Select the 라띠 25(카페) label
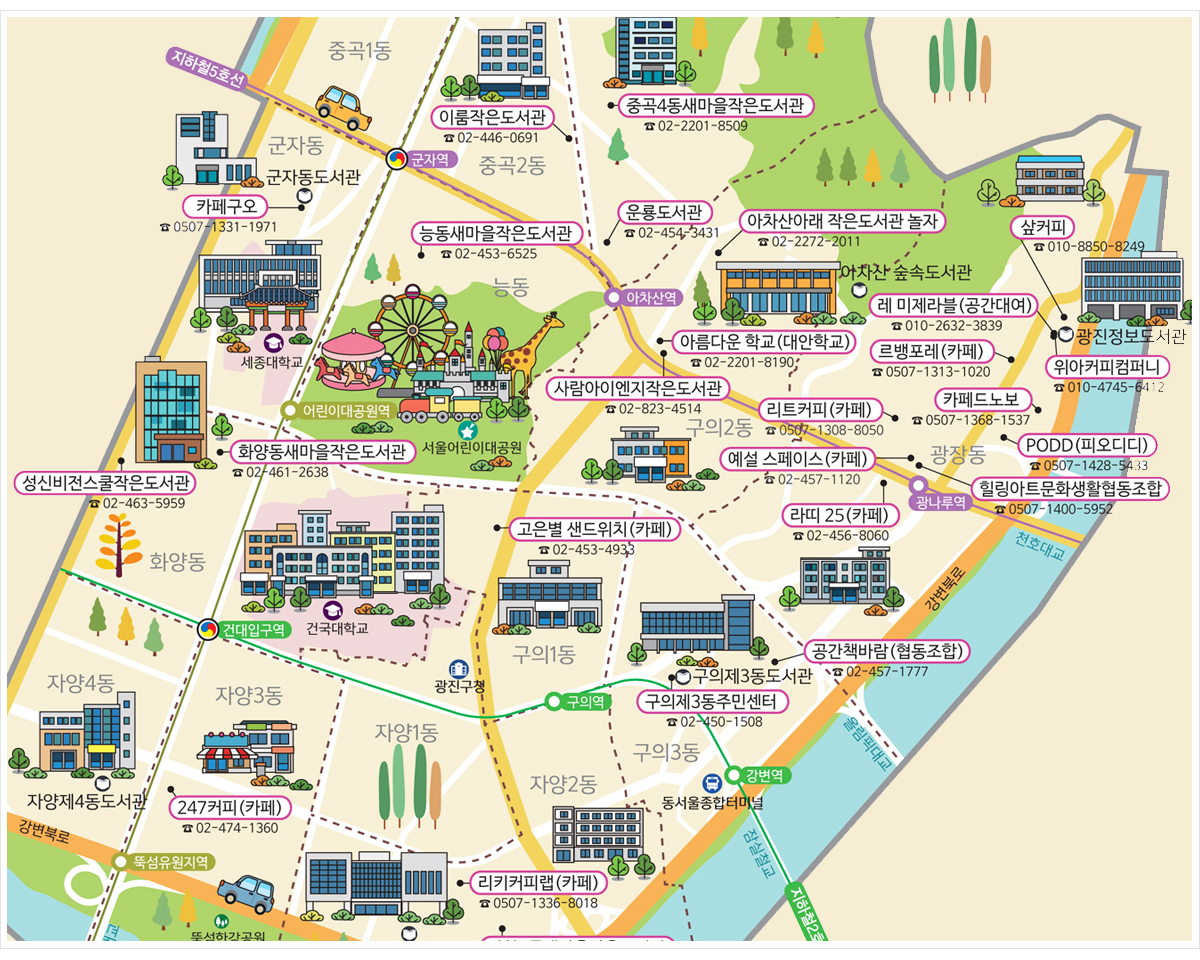Viewport: 1200px width, 960px height. pyautogui.click(x=839, y=515)
